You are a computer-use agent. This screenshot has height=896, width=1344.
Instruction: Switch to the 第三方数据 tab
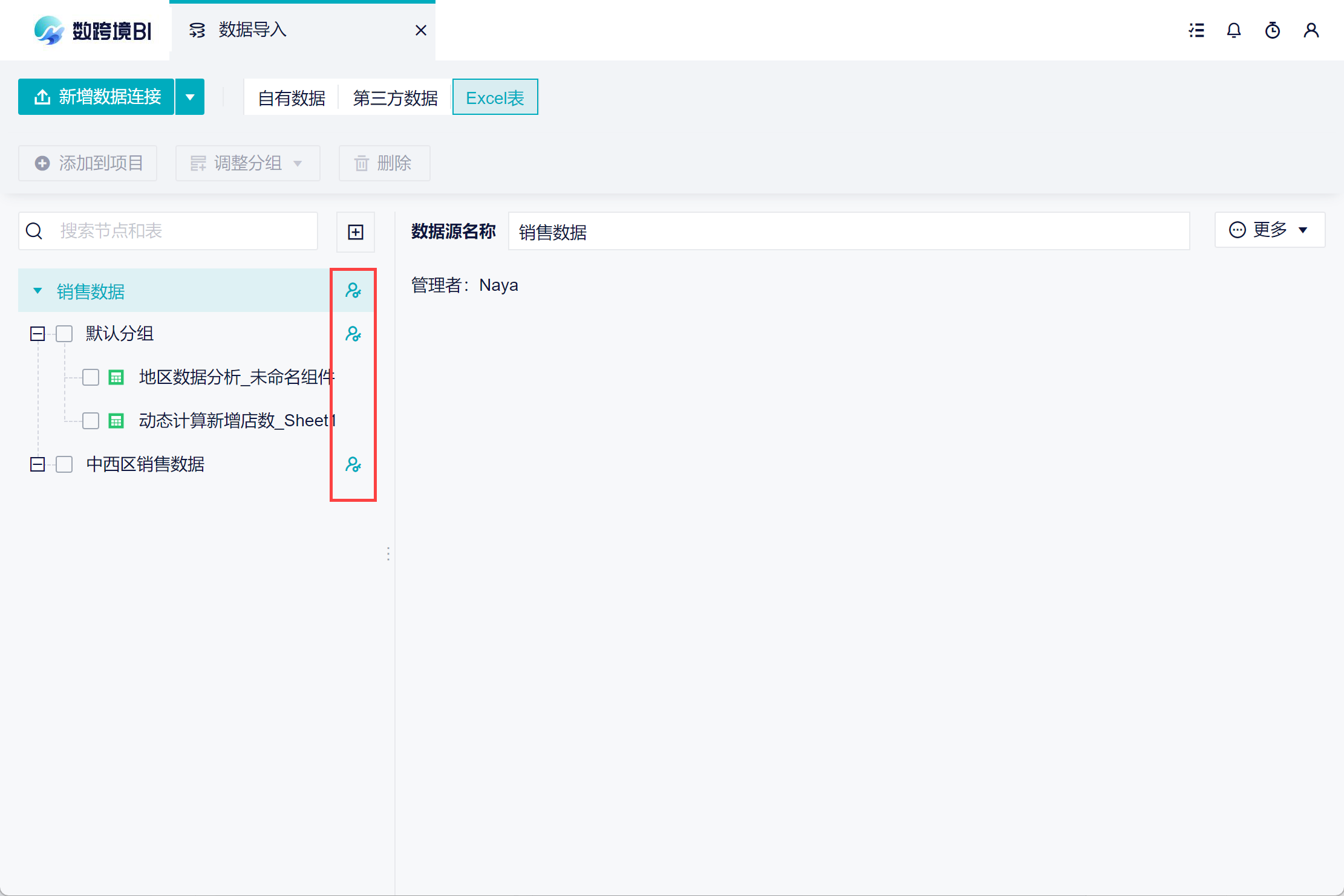click(x=395, y=97)
